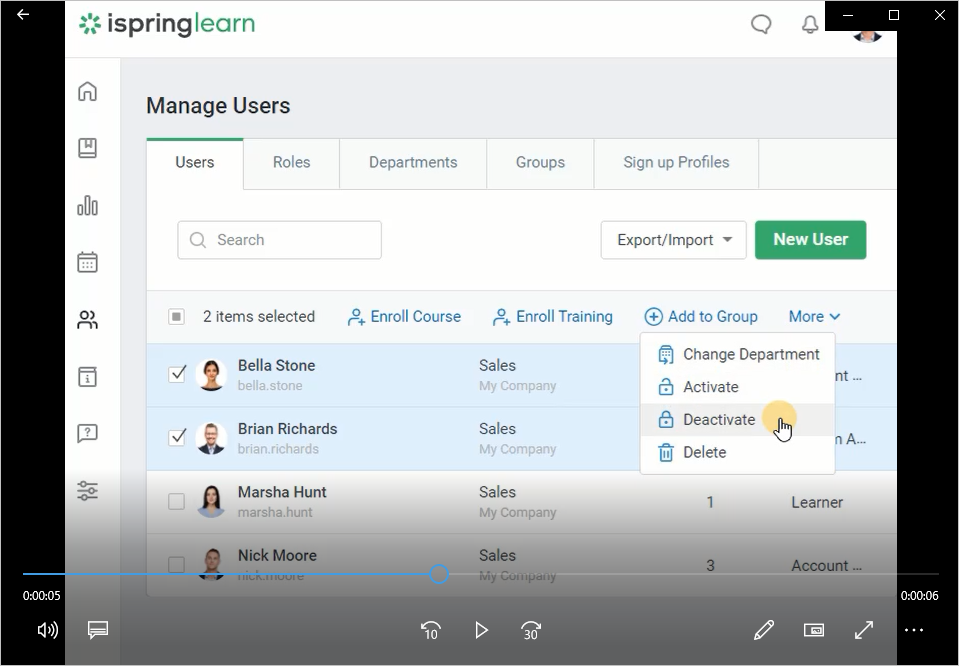This screenshot has height=666, width=959.
Task: Click Add to Group link
Action: [701, 317]
